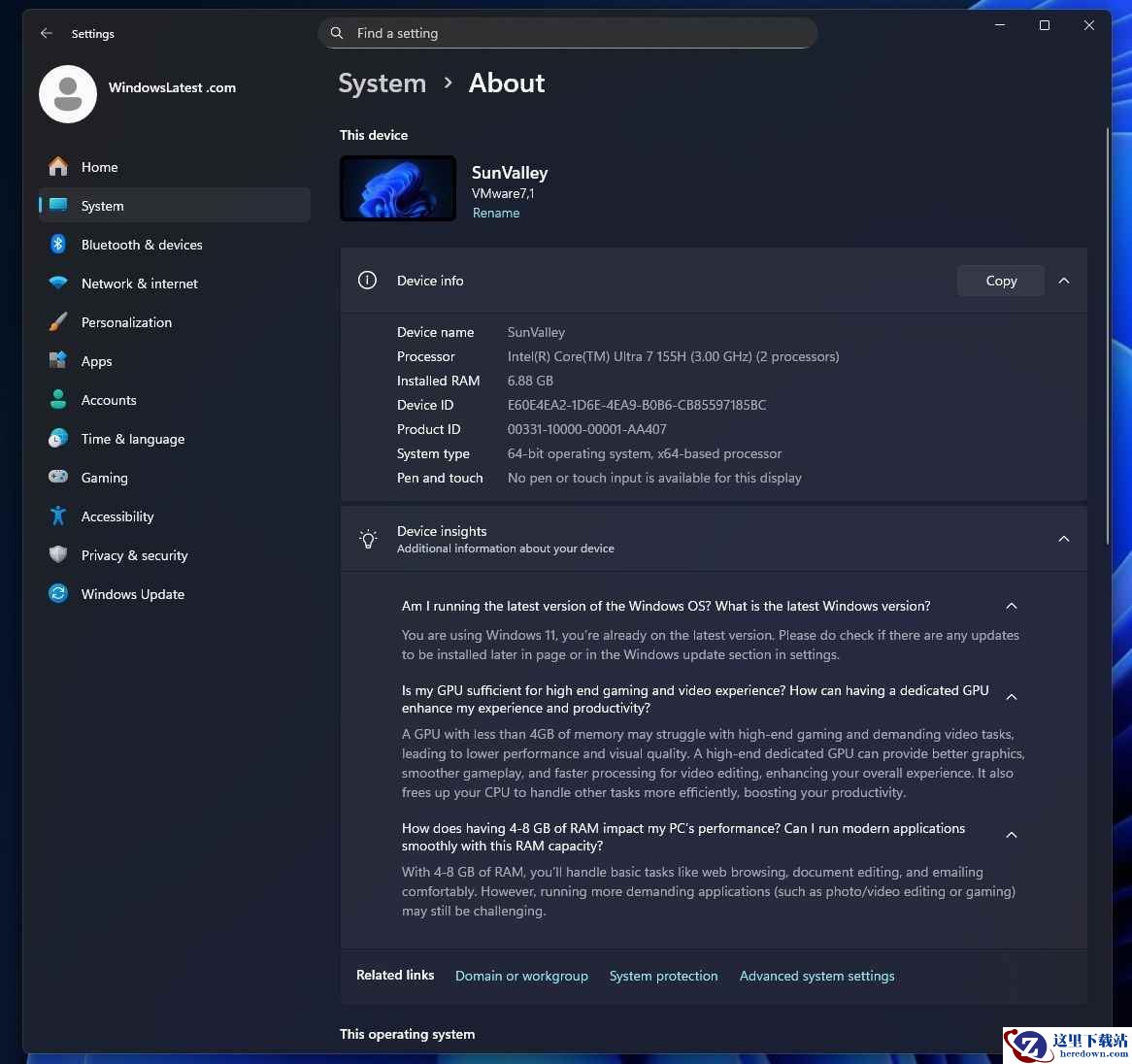Open Bluetooth & devices icon in sidebar
The width and height of the screenshot is (1132, 1064).
tap(57, 245)
